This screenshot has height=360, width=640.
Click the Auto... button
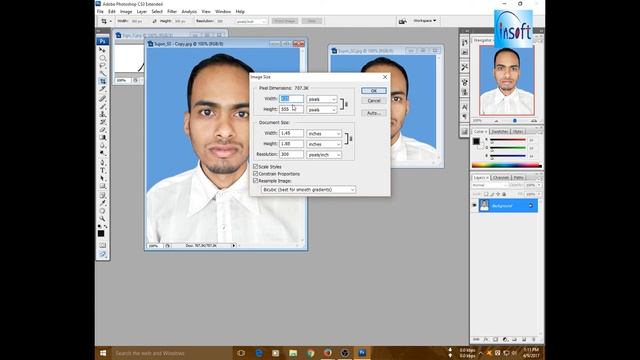click(x=373, y=113)
